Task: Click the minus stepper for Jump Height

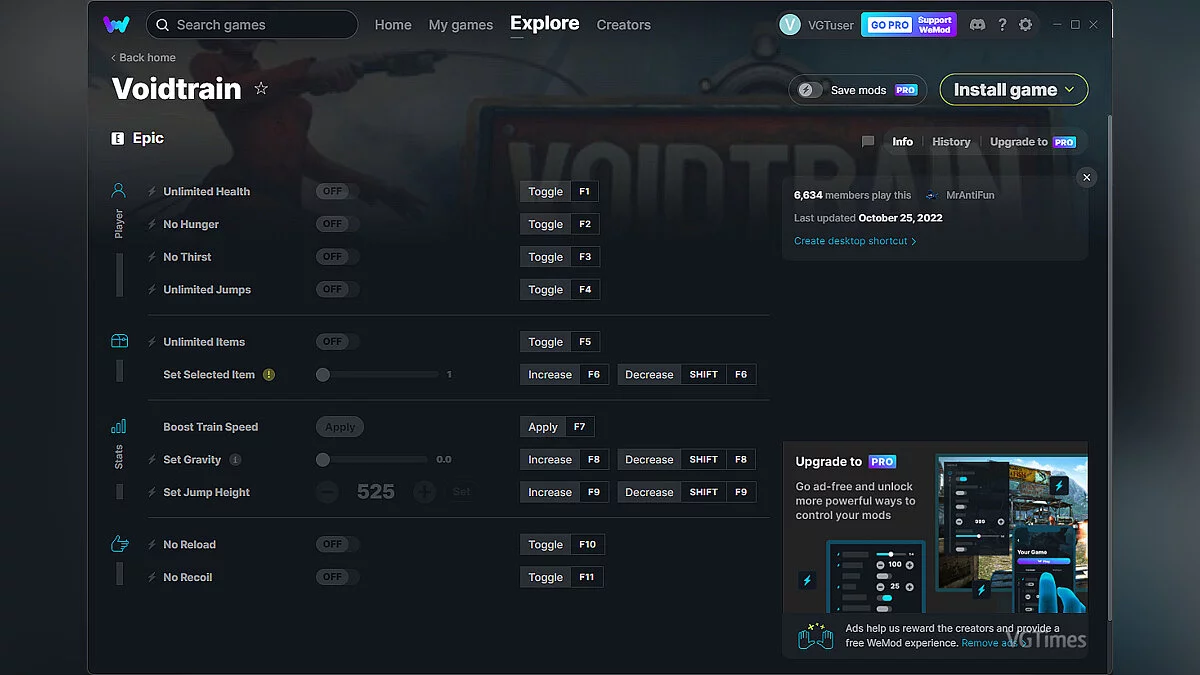Action: 327,492
